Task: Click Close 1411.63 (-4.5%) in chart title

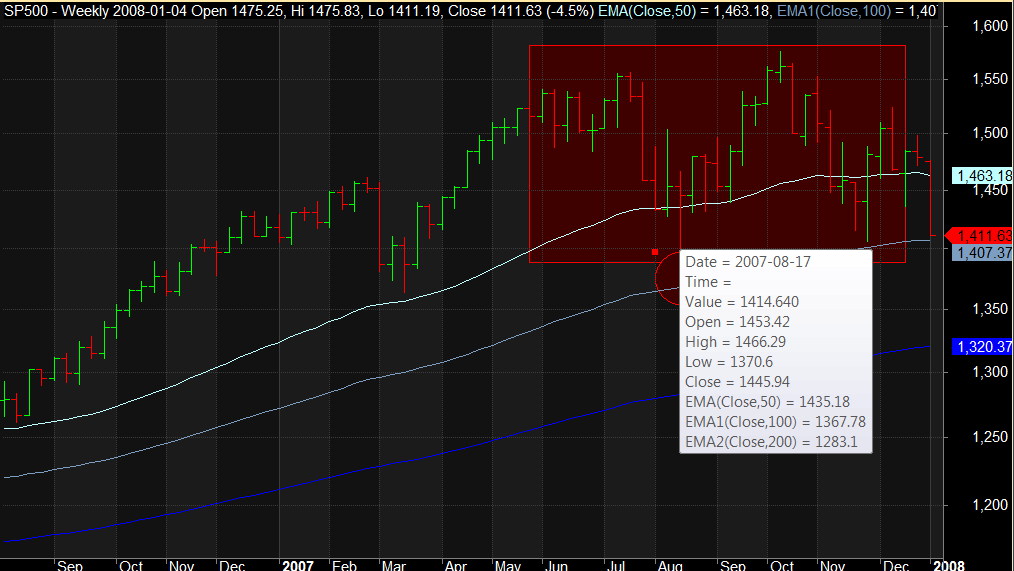Action: (x=520, y=10)
